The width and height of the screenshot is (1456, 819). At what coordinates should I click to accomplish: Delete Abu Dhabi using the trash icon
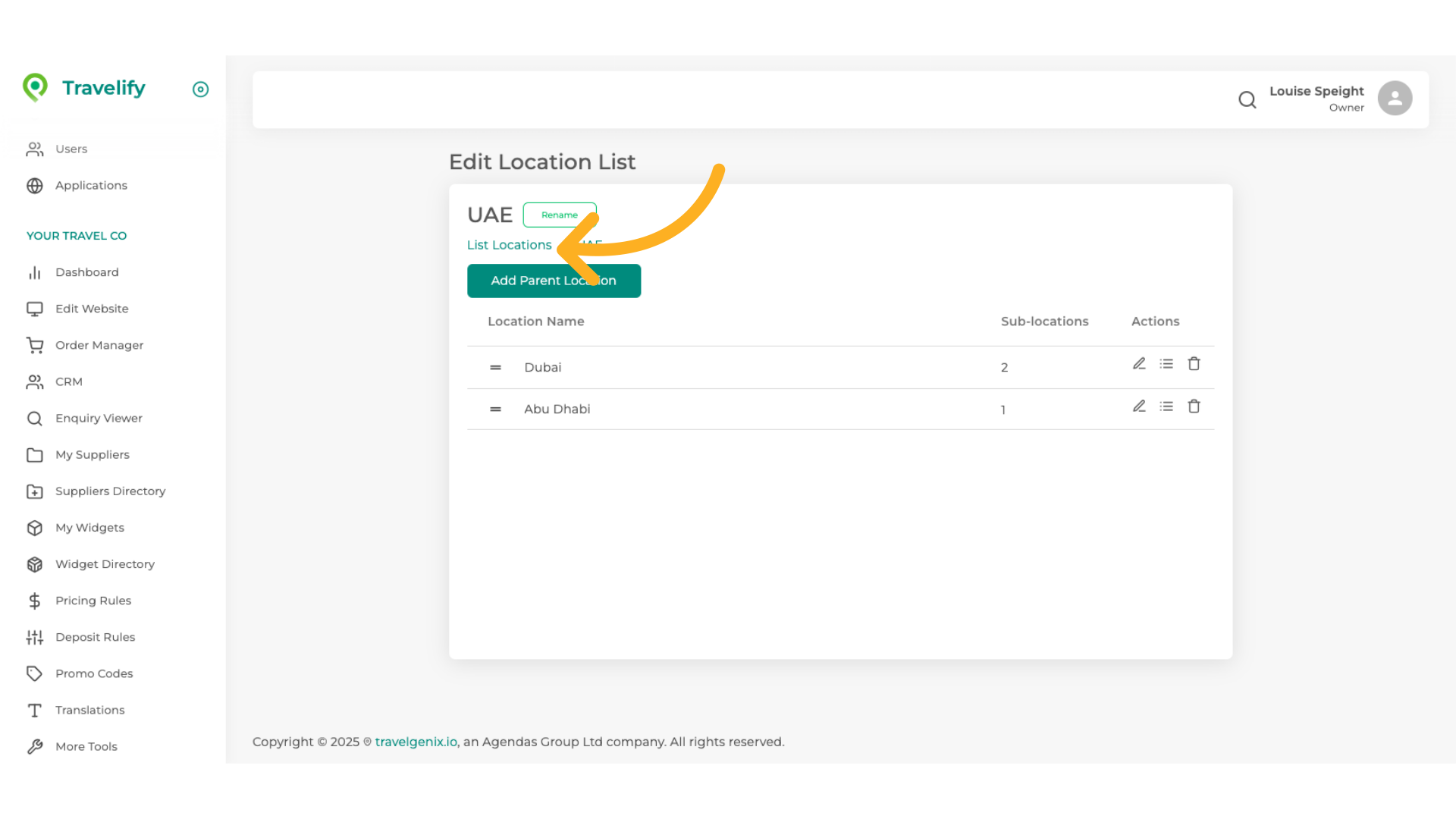pyautogui.click(x=1194, y=406)
